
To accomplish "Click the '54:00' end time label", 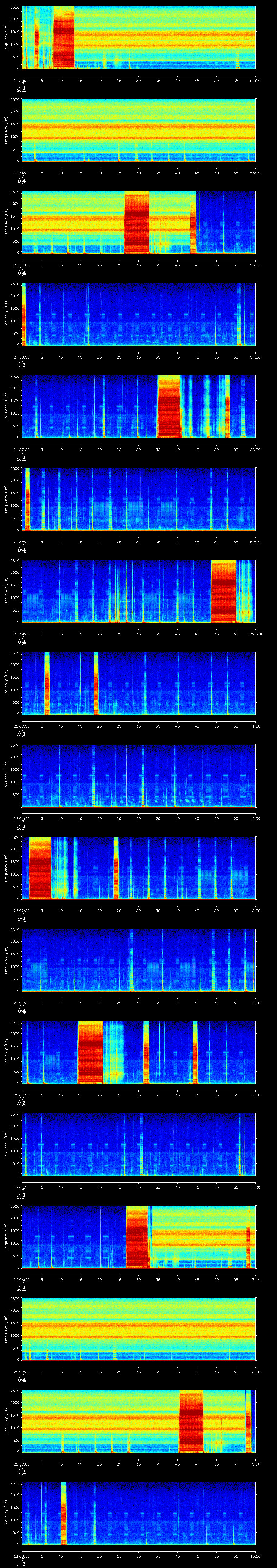I will coord(256,80).
